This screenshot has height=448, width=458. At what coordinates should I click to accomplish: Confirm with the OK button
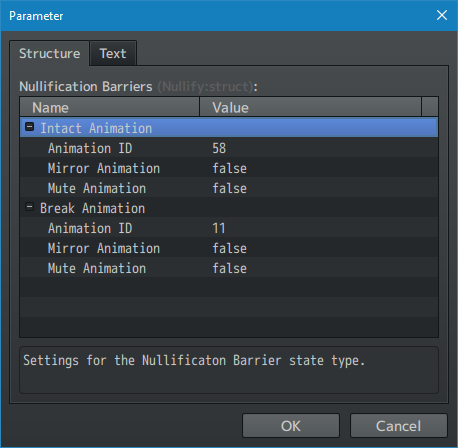[x=291, y=426]
